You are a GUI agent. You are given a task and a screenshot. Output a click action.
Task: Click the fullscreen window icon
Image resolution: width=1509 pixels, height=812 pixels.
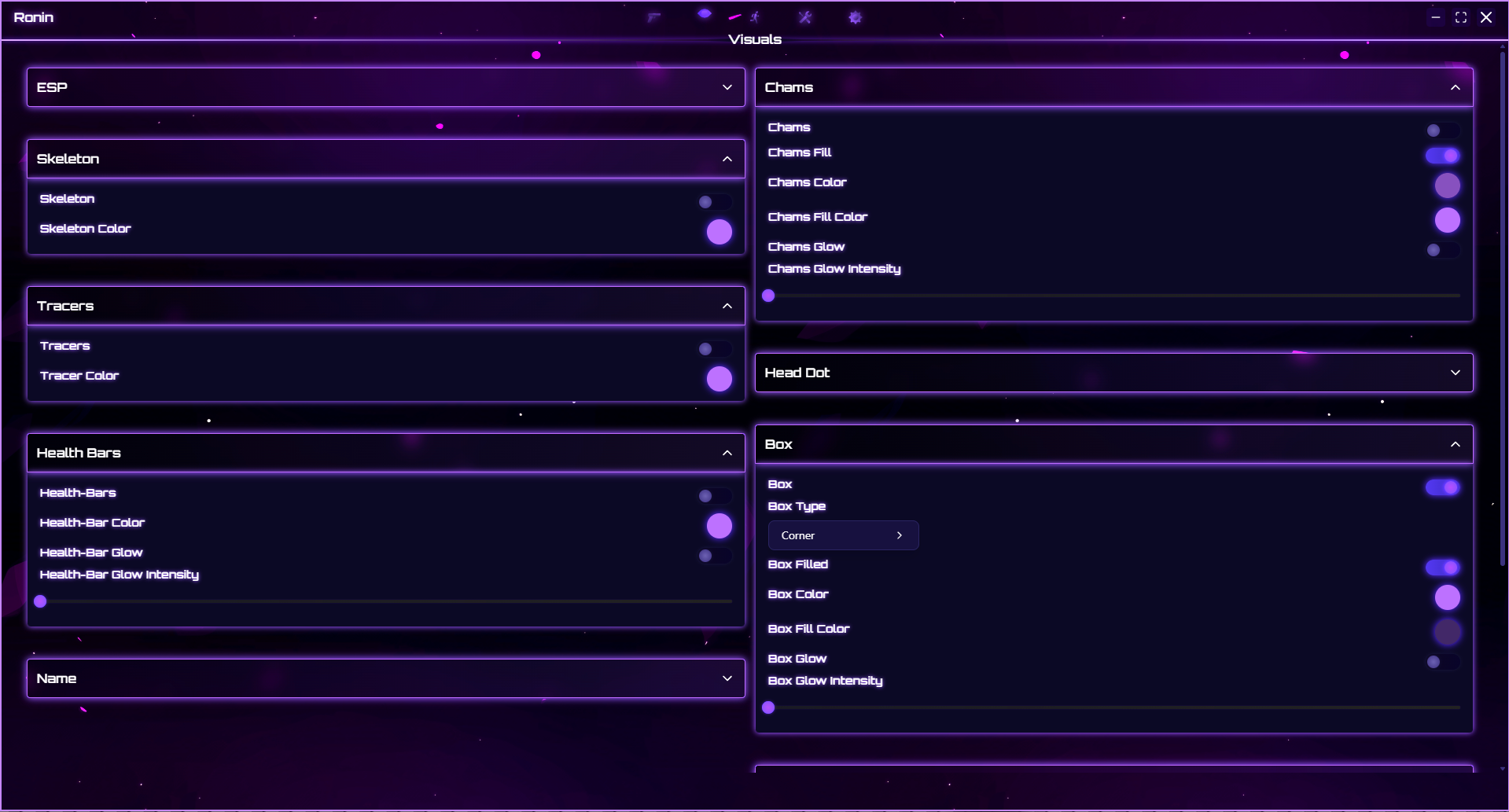[1460, 17]
